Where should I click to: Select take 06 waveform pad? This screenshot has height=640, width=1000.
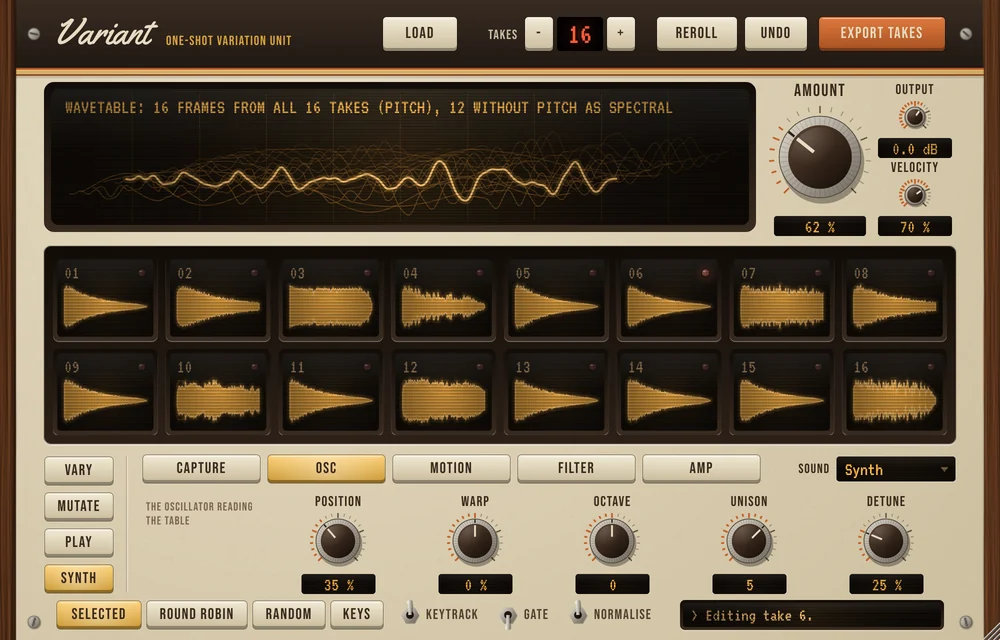coord(669,298)
